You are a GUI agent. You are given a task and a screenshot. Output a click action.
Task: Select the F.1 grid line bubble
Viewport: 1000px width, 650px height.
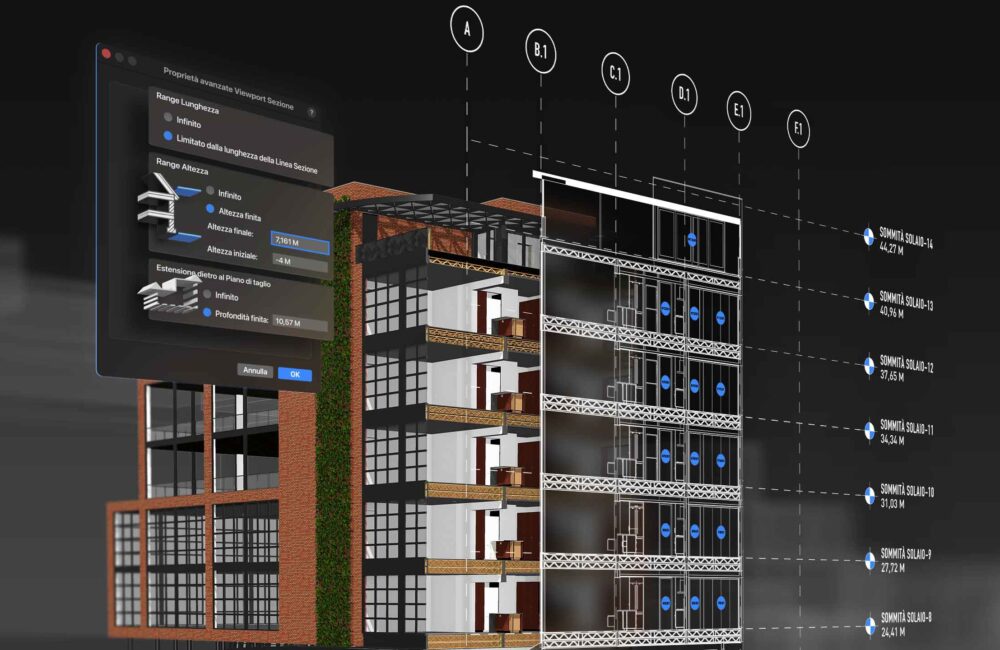pos(798,127)
